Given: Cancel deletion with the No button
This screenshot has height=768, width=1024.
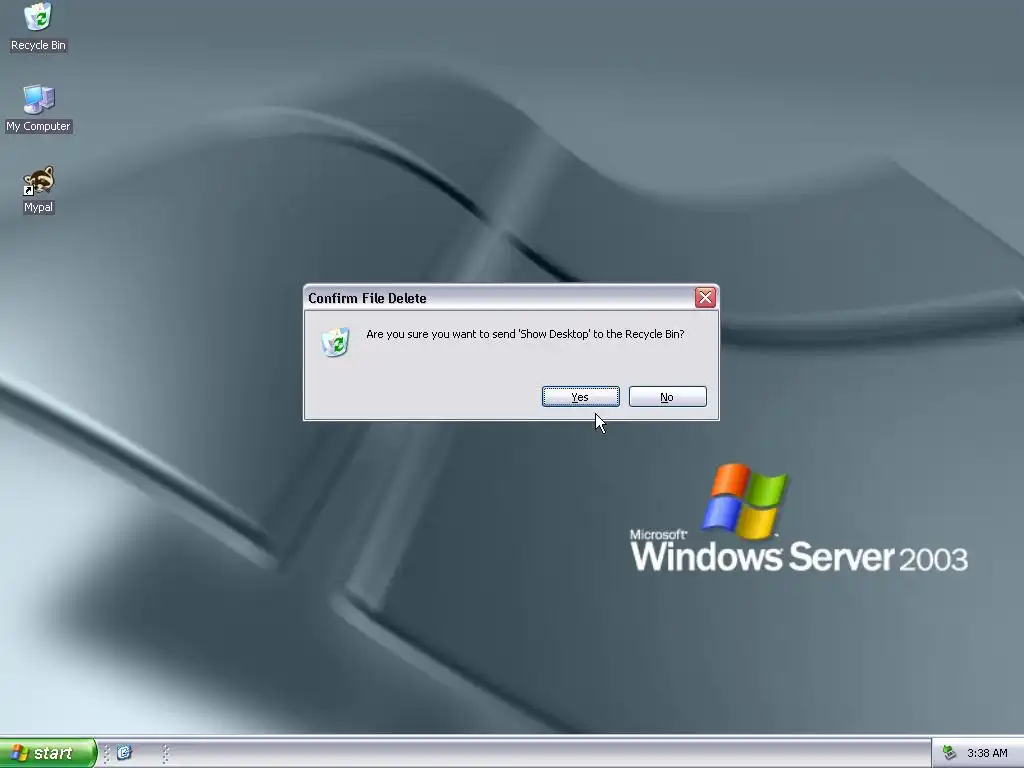Looking at the screenshot, I should pyautogui.click(x=667, y=396).
